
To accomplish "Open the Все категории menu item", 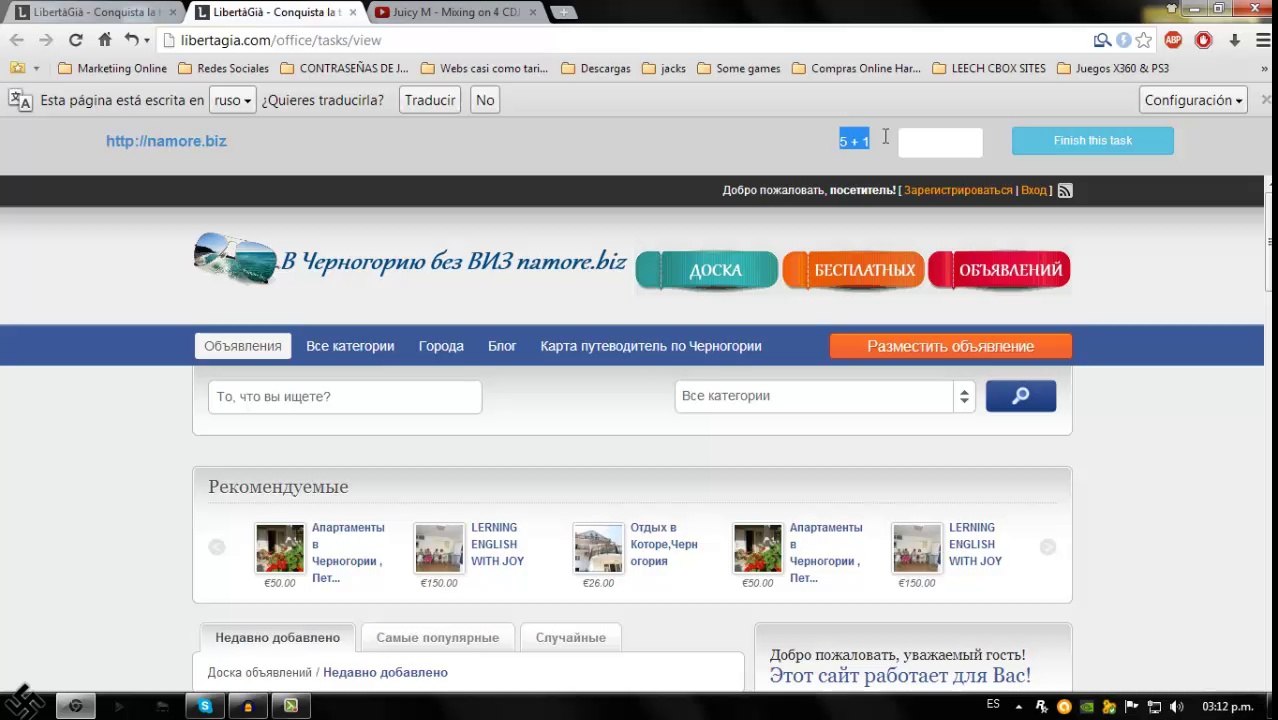I will [350, 346].
